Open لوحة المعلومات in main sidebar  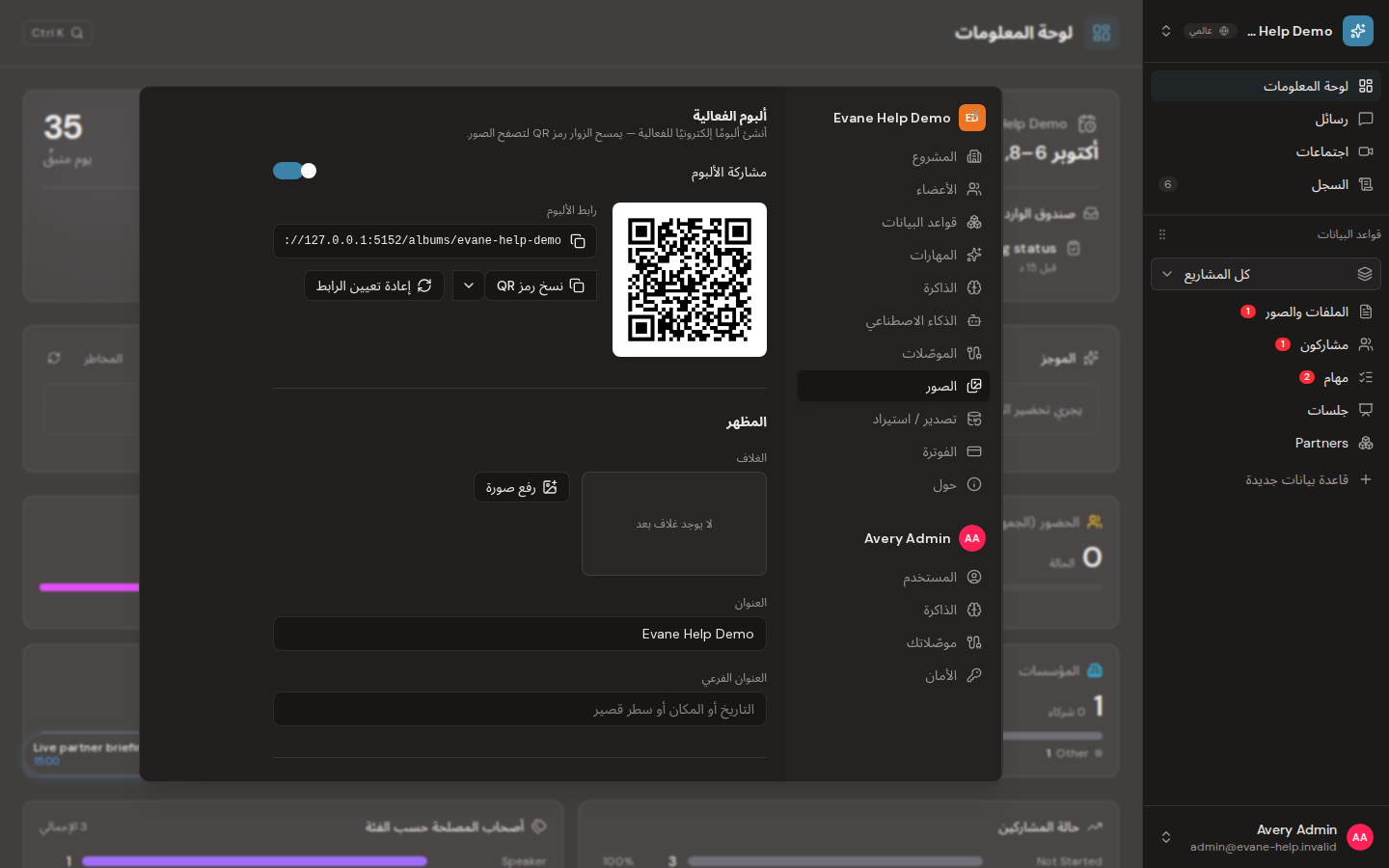1266,86
